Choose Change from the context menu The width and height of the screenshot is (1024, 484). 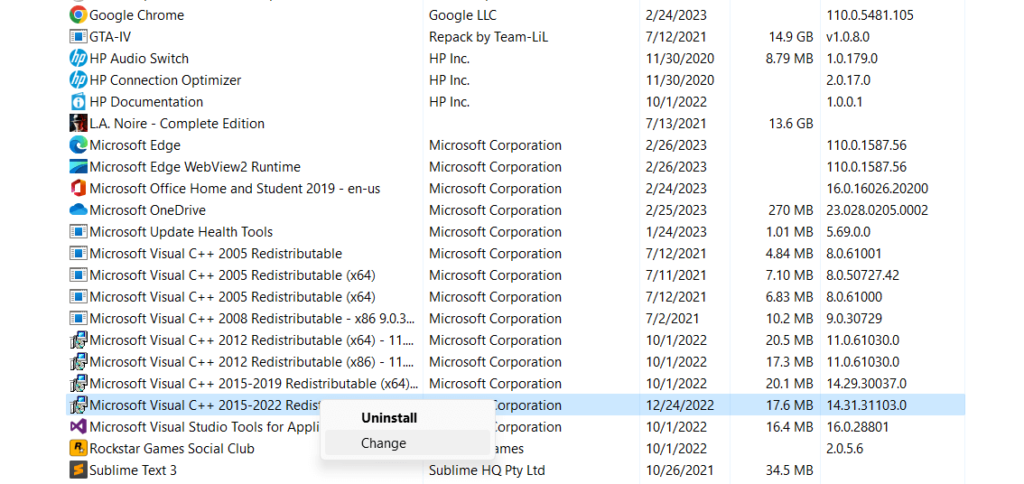click(x=384, y=443)
